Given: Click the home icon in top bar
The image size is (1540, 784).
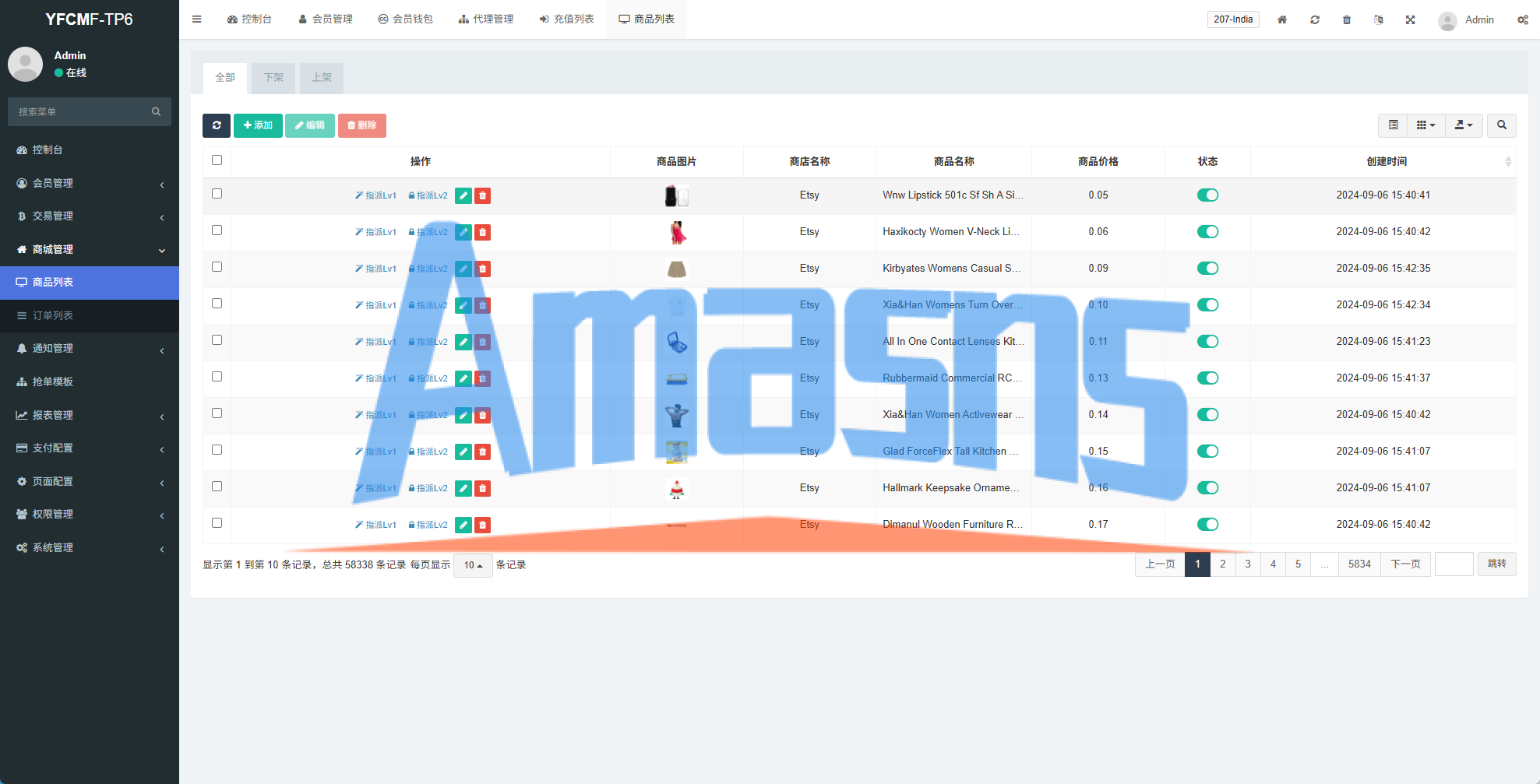Looking at the screenshot, I should 1282,19.
